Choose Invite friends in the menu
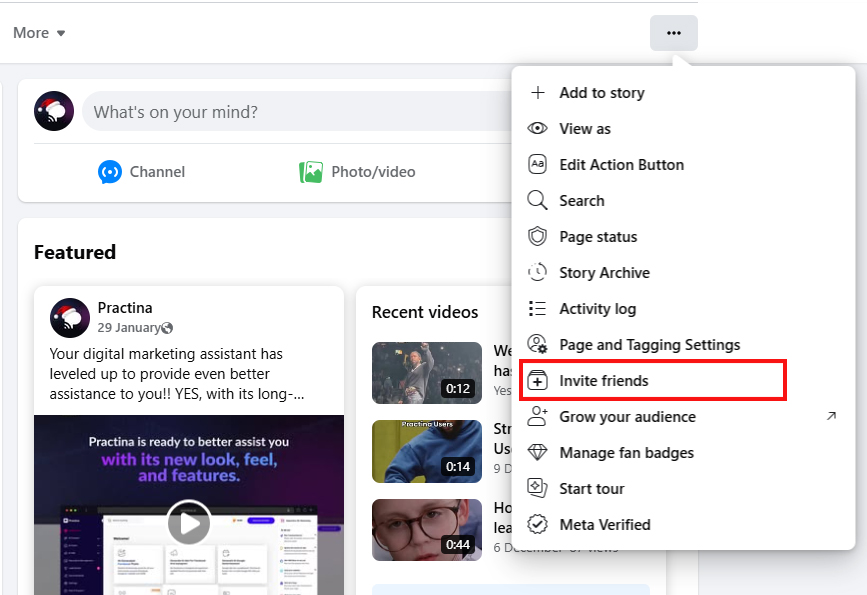Image resolution: width=867 pixels, height=595 pixels. [x=603, y=381]
